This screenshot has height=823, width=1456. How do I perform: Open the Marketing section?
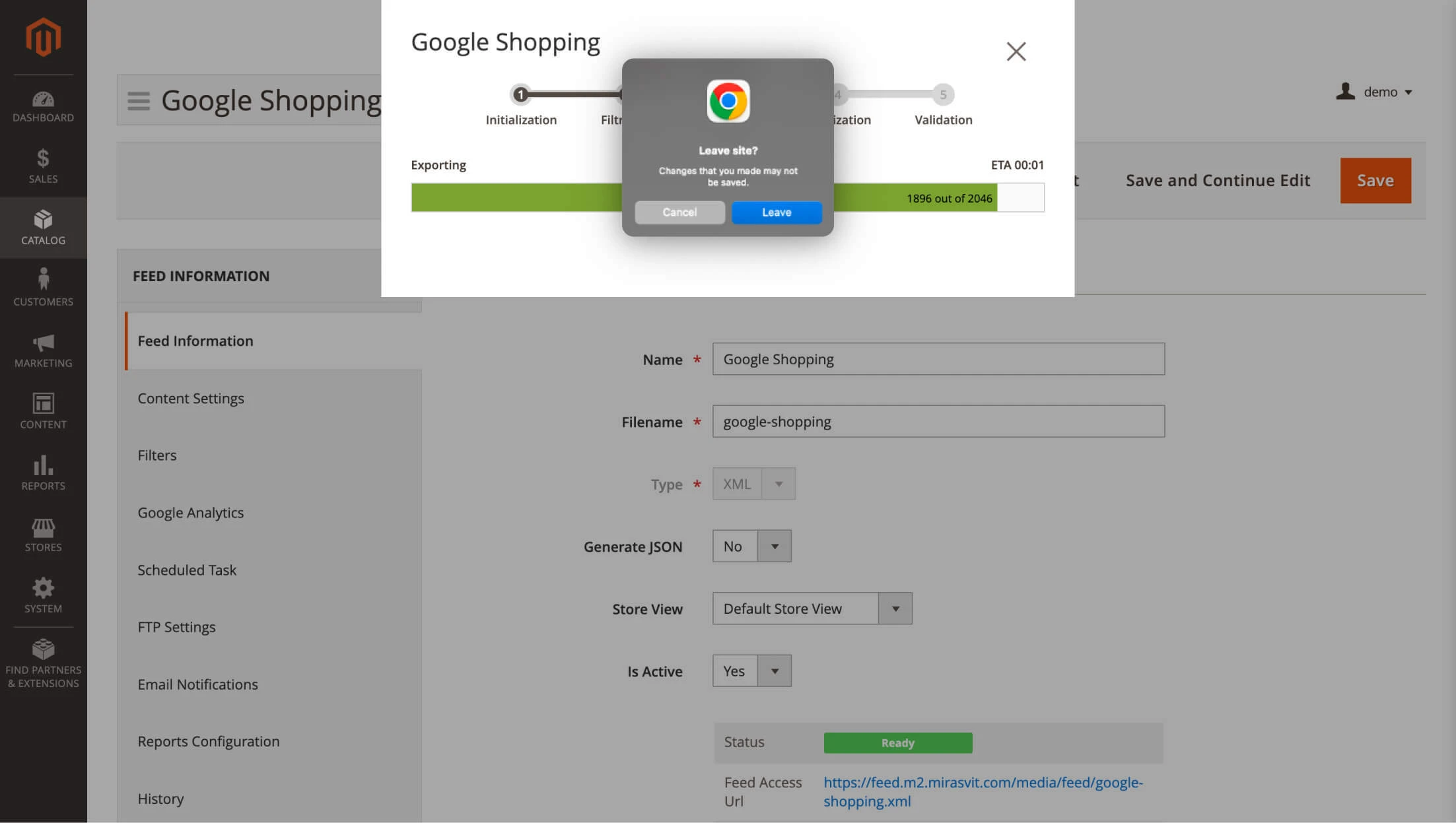click(42, 350)
